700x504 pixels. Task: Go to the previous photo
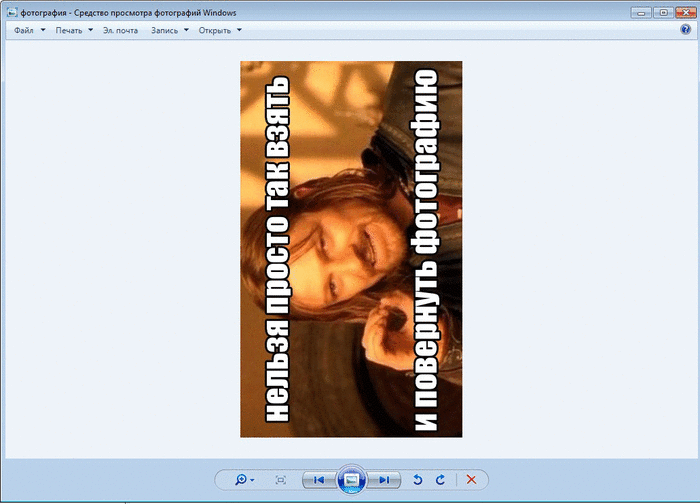[318, 481]
